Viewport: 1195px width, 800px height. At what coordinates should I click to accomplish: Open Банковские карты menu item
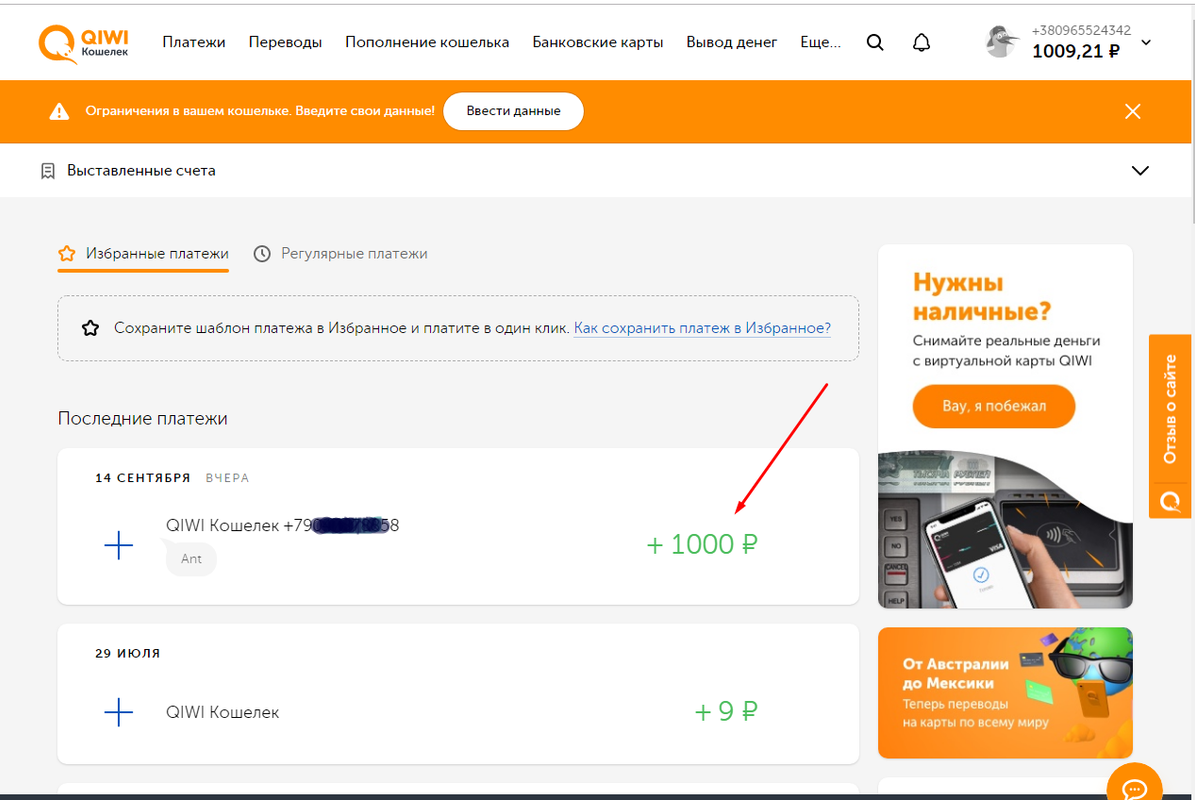598,42
